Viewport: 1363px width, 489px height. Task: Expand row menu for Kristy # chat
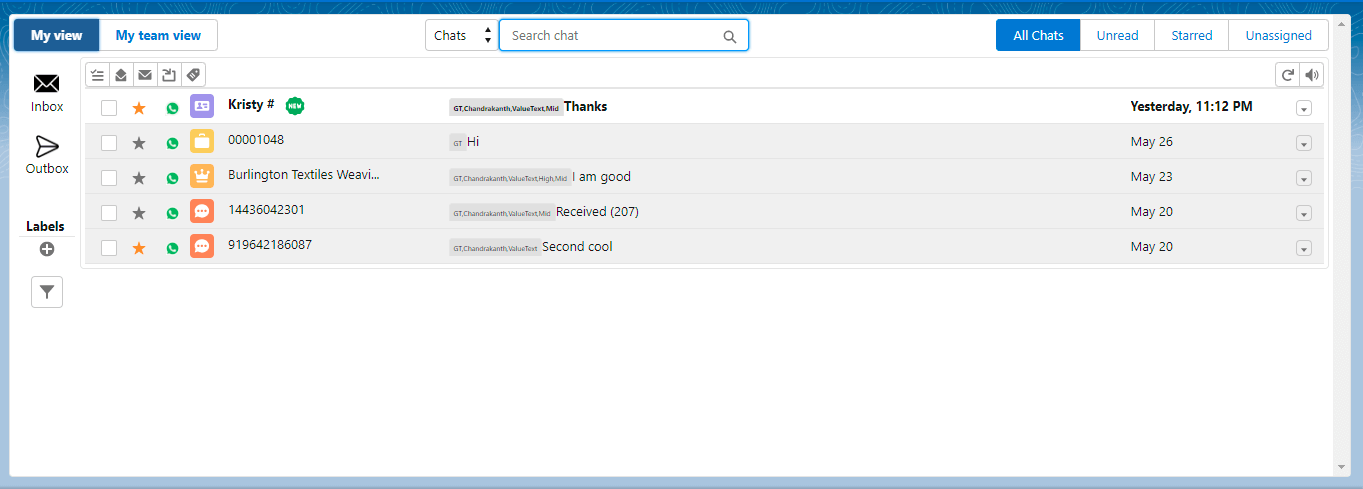(1303, 109)
